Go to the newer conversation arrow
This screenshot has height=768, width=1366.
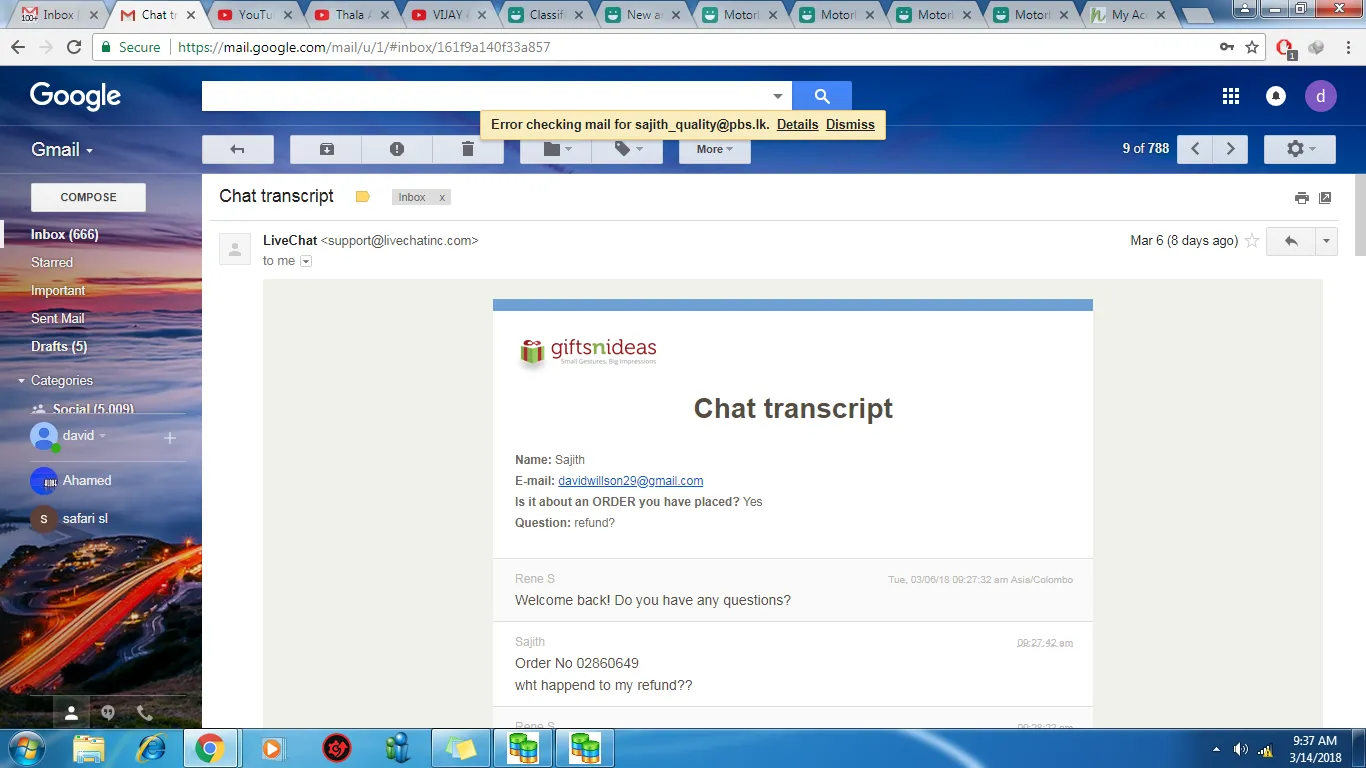tap(1195, 149)
